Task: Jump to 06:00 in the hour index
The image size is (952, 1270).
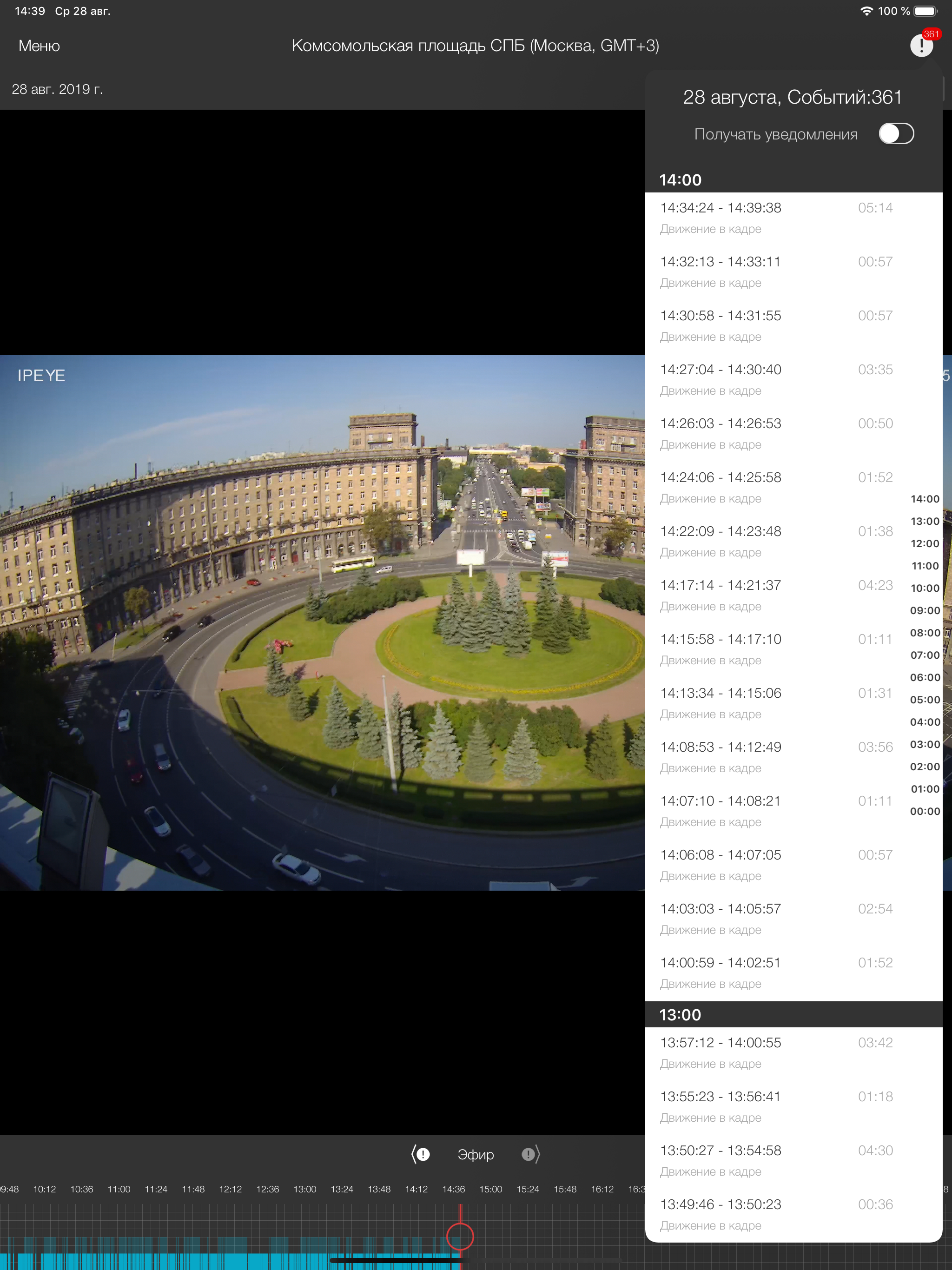Action: pos(925,678)
